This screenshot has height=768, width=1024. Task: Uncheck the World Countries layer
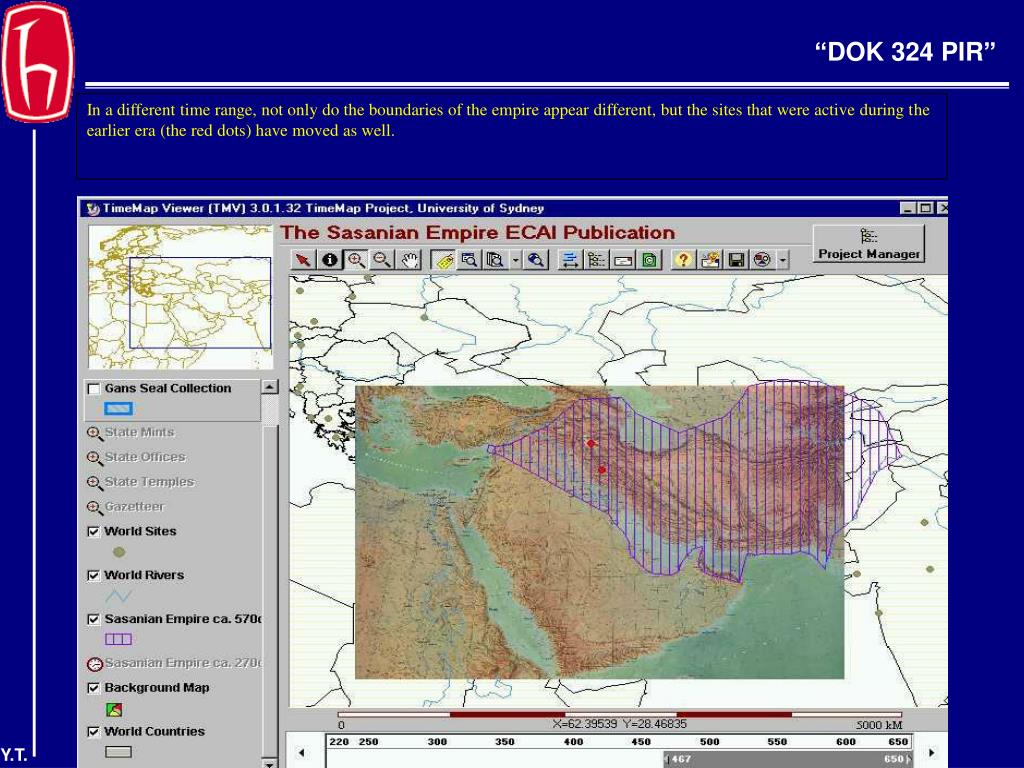click(94, 732)
